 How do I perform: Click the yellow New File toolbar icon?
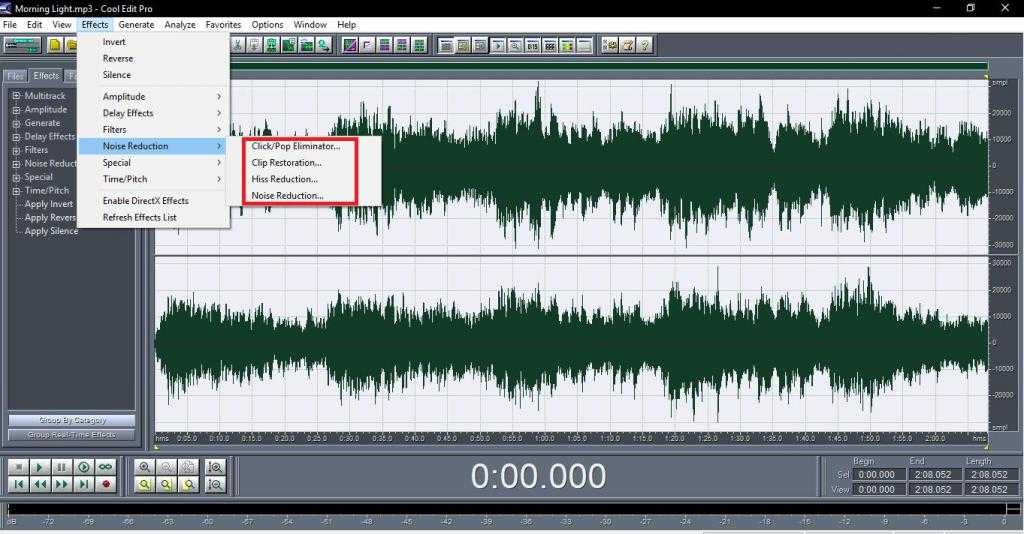(x=56, y=45)
